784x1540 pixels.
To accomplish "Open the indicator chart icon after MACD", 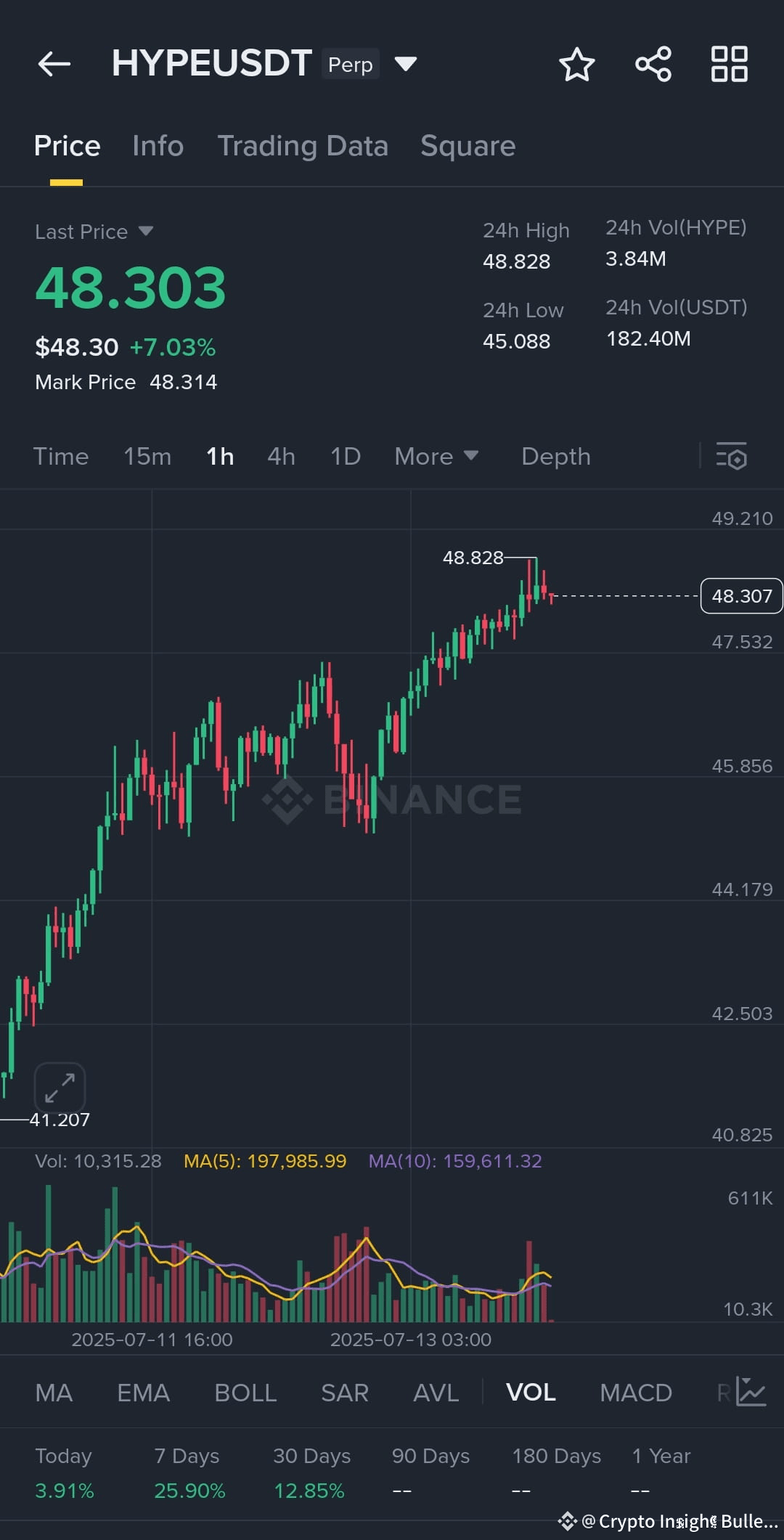I will pyautogui.click(x=751, y=1392).
